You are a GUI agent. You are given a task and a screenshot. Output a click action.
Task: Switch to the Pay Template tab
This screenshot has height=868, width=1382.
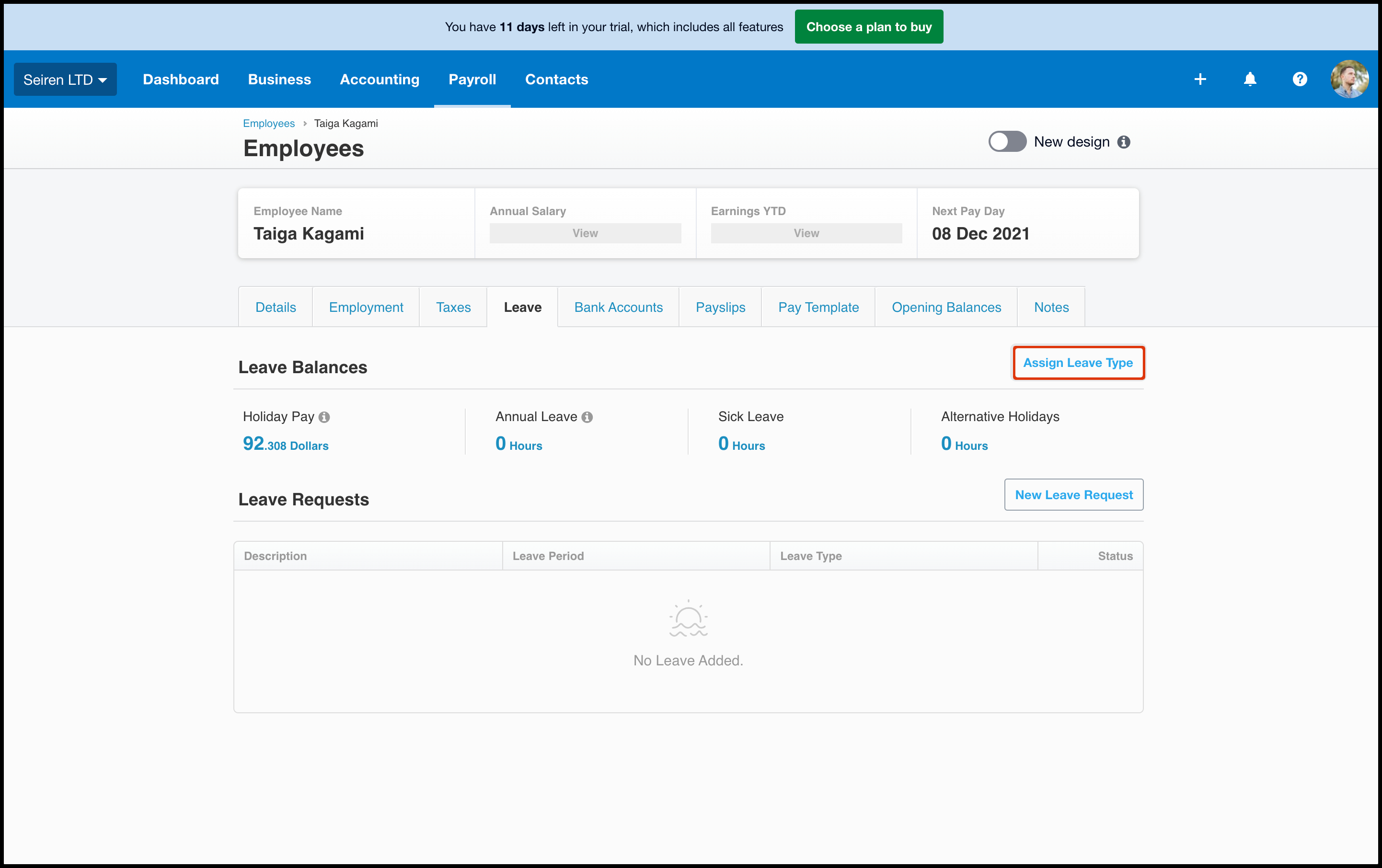[818, 308]
